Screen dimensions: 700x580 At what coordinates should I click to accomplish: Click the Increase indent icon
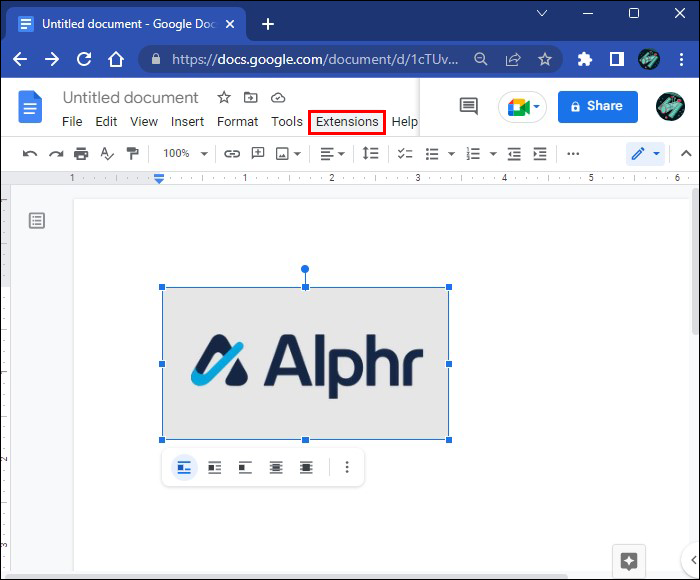pyautogui.click(x=540, y=154)
